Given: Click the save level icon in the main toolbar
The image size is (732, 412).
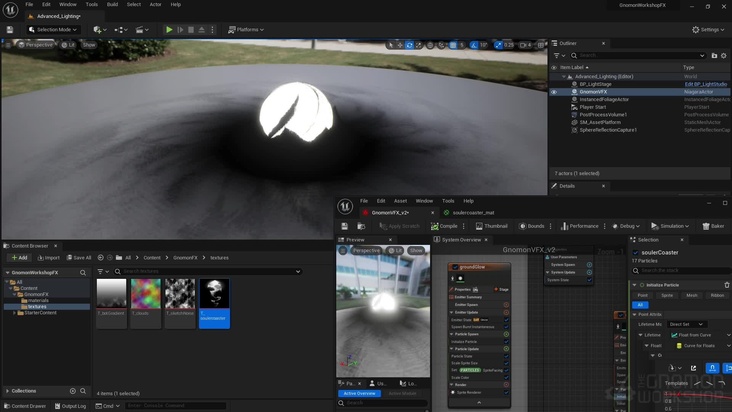Looking at the screenshot, I should (x=10, y=30).
